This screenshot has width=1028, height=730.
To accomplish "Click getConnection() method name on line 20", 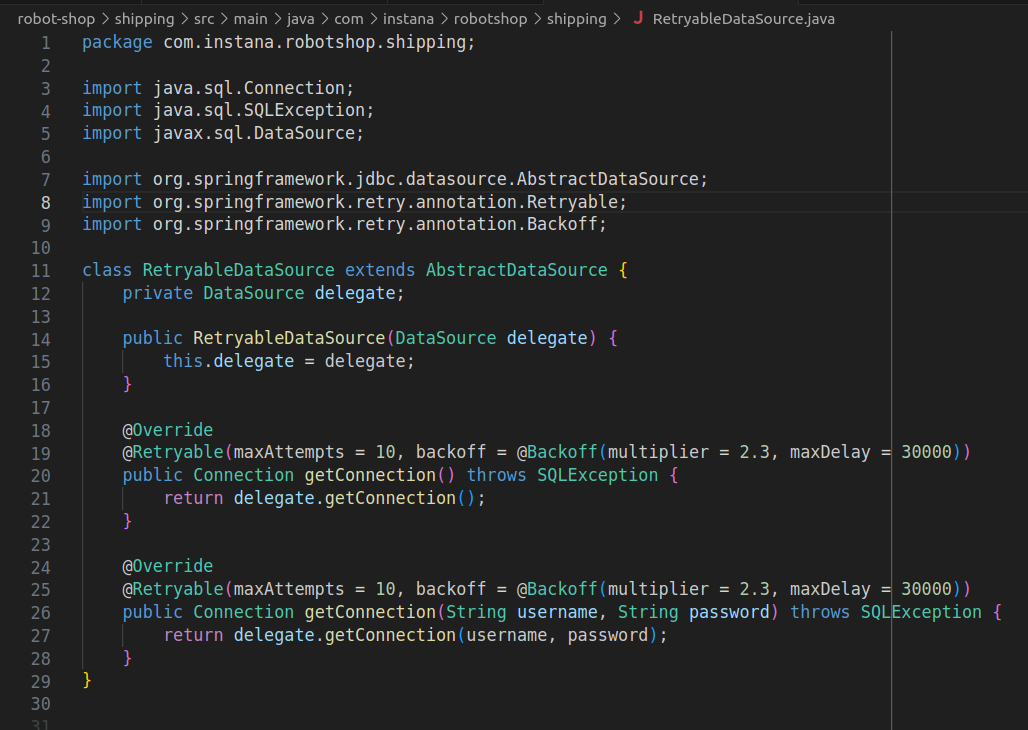I will tap(370, 476).
